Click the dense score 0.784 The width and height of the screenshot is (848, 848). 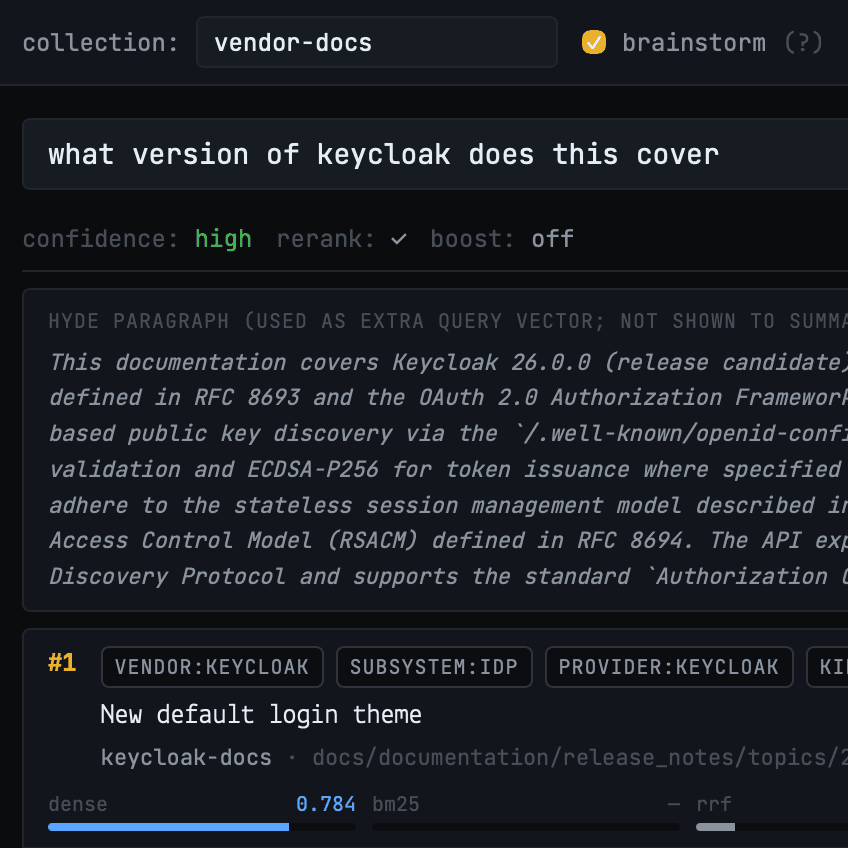[x=326, y=804]
